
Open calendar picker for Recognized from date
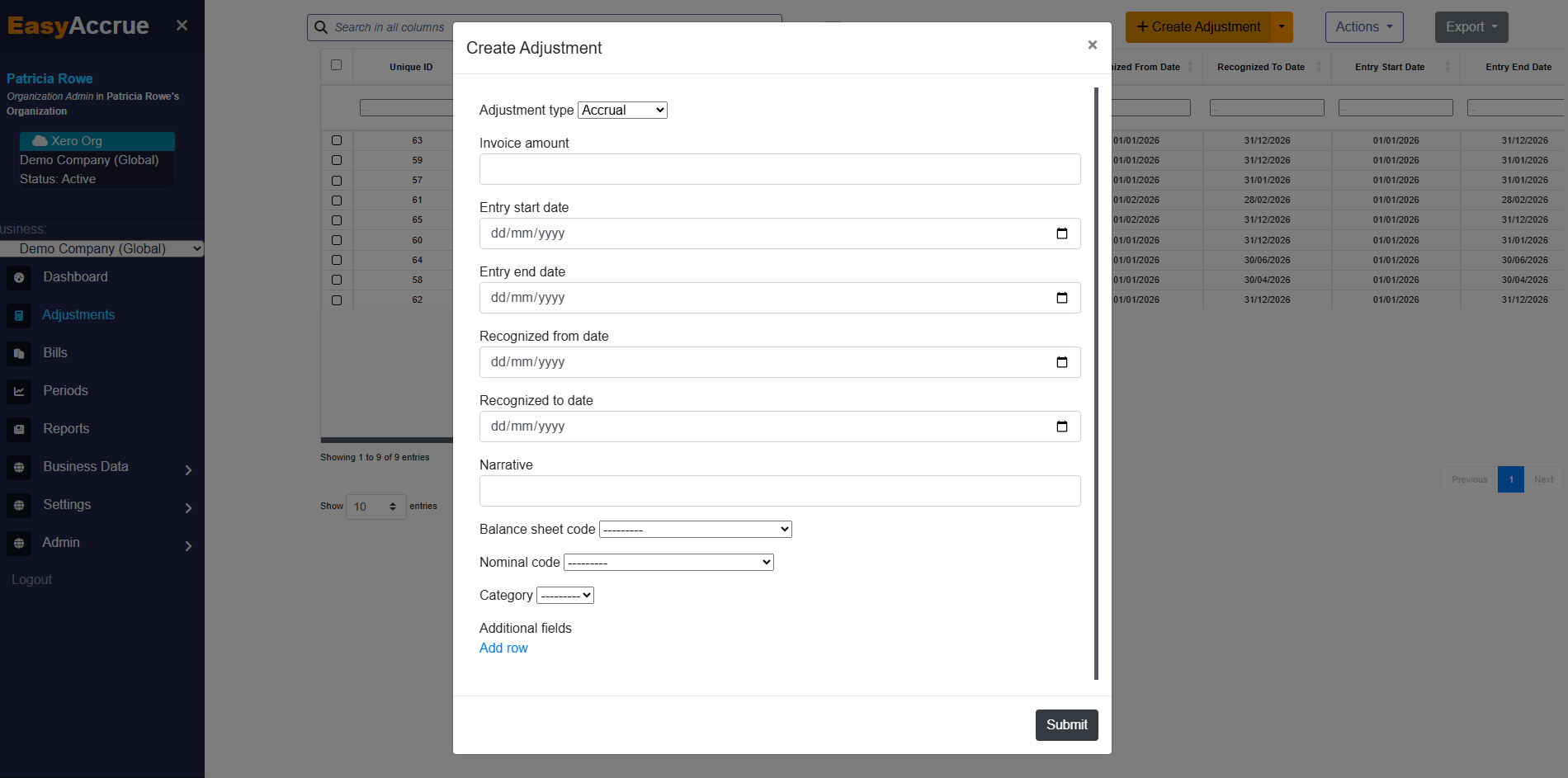[x=1062, y=362]
